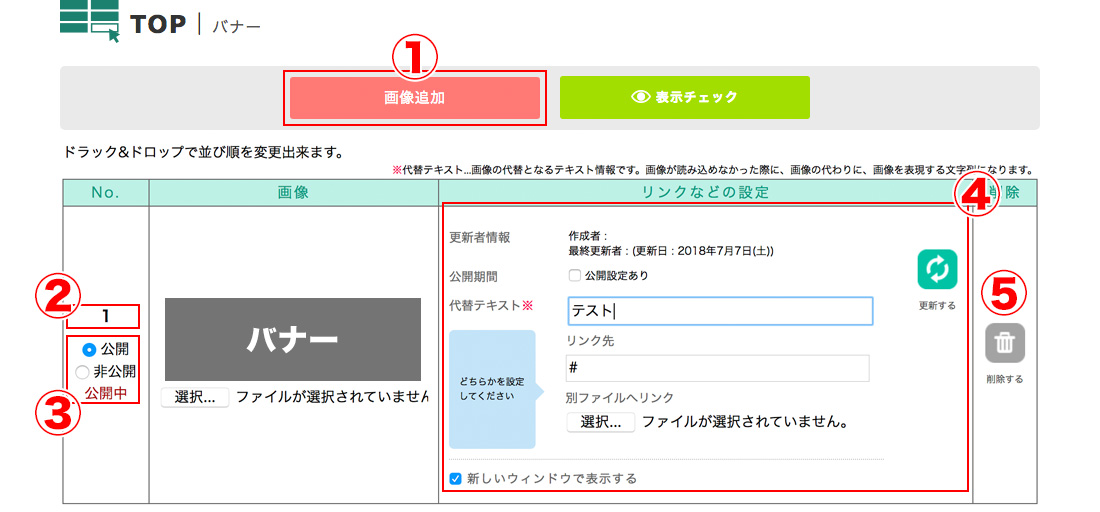
Task: Click 選択... file button under banner image
Action: [x=195, y=397]
